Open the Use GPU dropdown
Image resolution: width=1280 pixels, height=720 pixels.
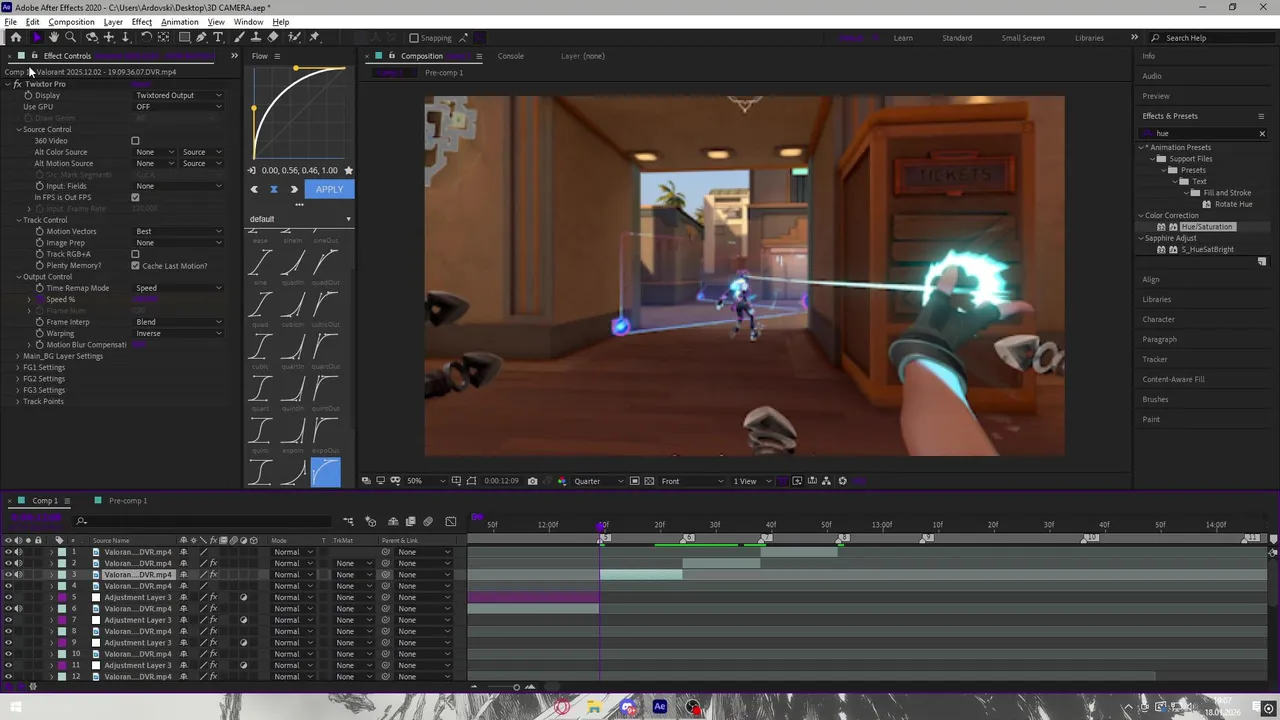179,107
